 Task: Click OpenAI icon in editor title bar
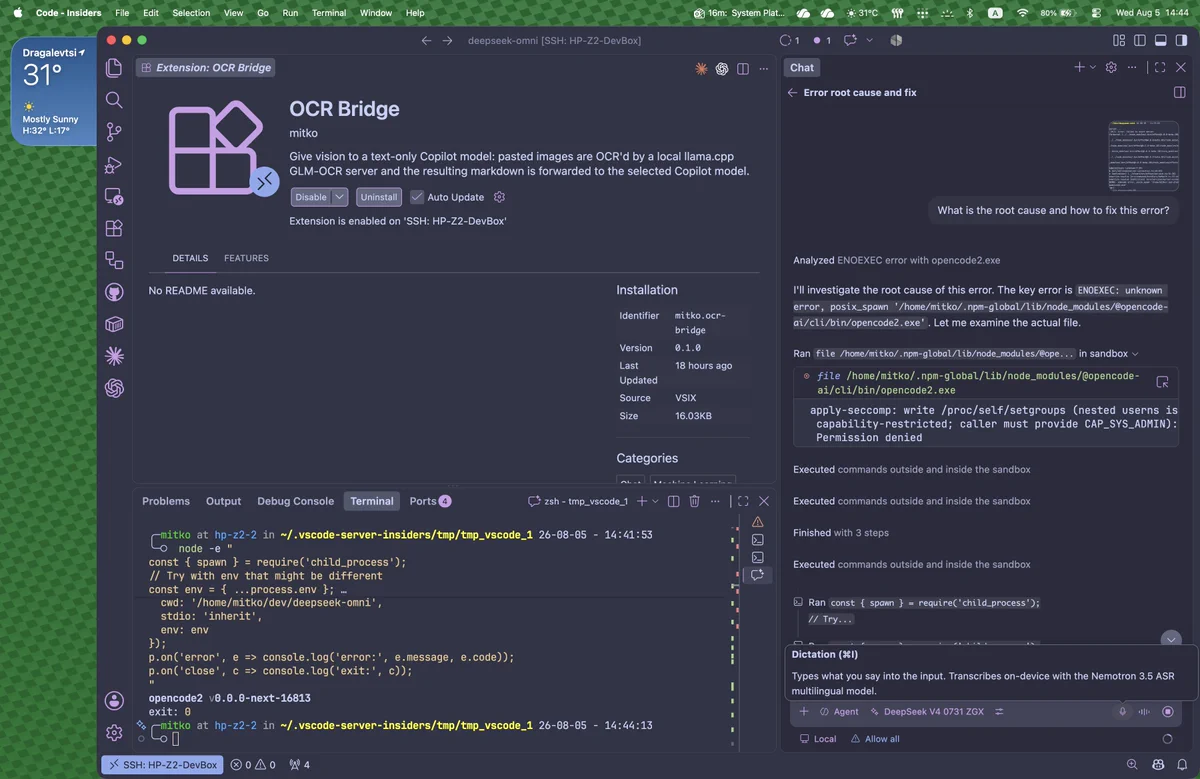[x=721, y=68]
